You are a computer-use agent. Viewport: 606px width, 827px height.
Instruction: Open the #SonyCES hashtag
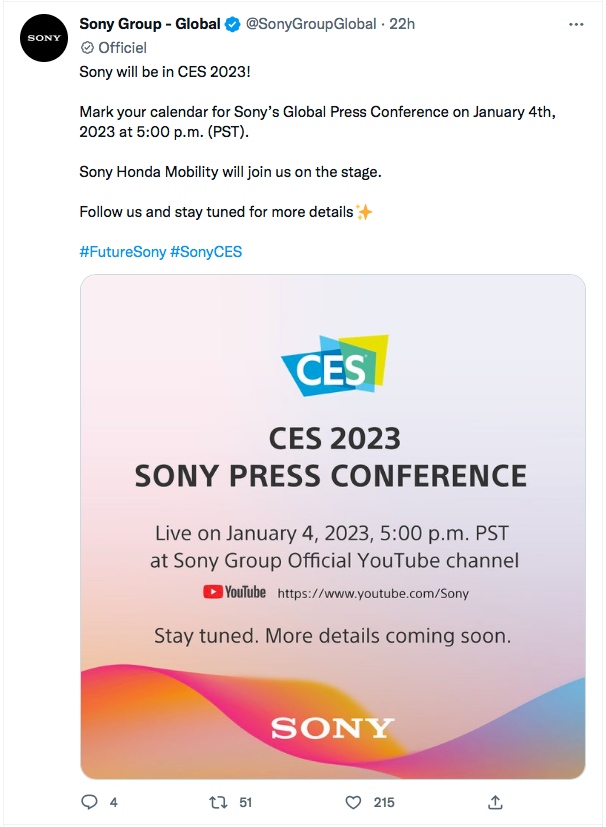206,252
